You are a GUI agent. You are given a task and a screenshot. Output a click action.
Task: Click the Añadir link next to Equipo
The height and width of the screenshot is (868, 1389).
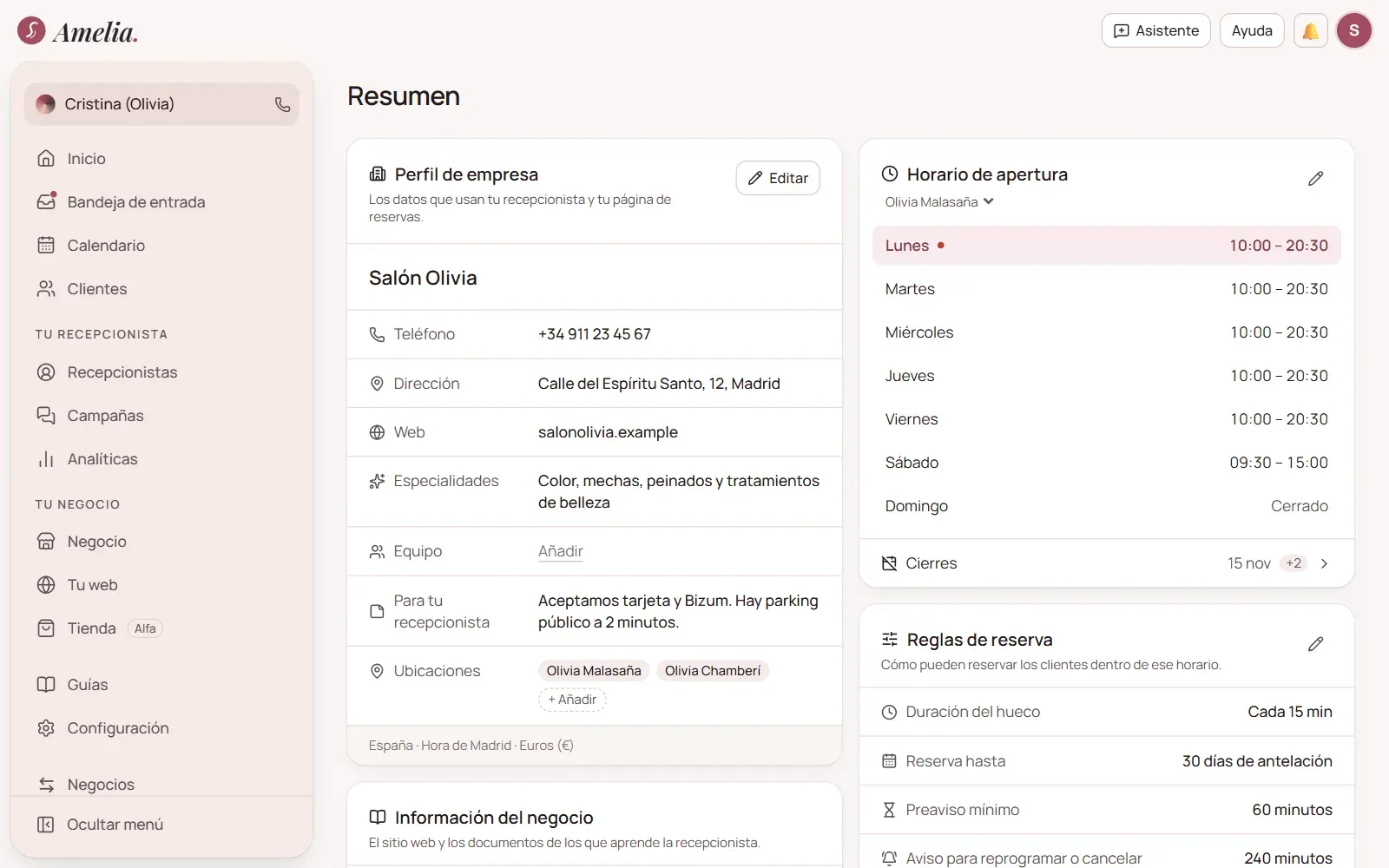click(x=560, y=551)
